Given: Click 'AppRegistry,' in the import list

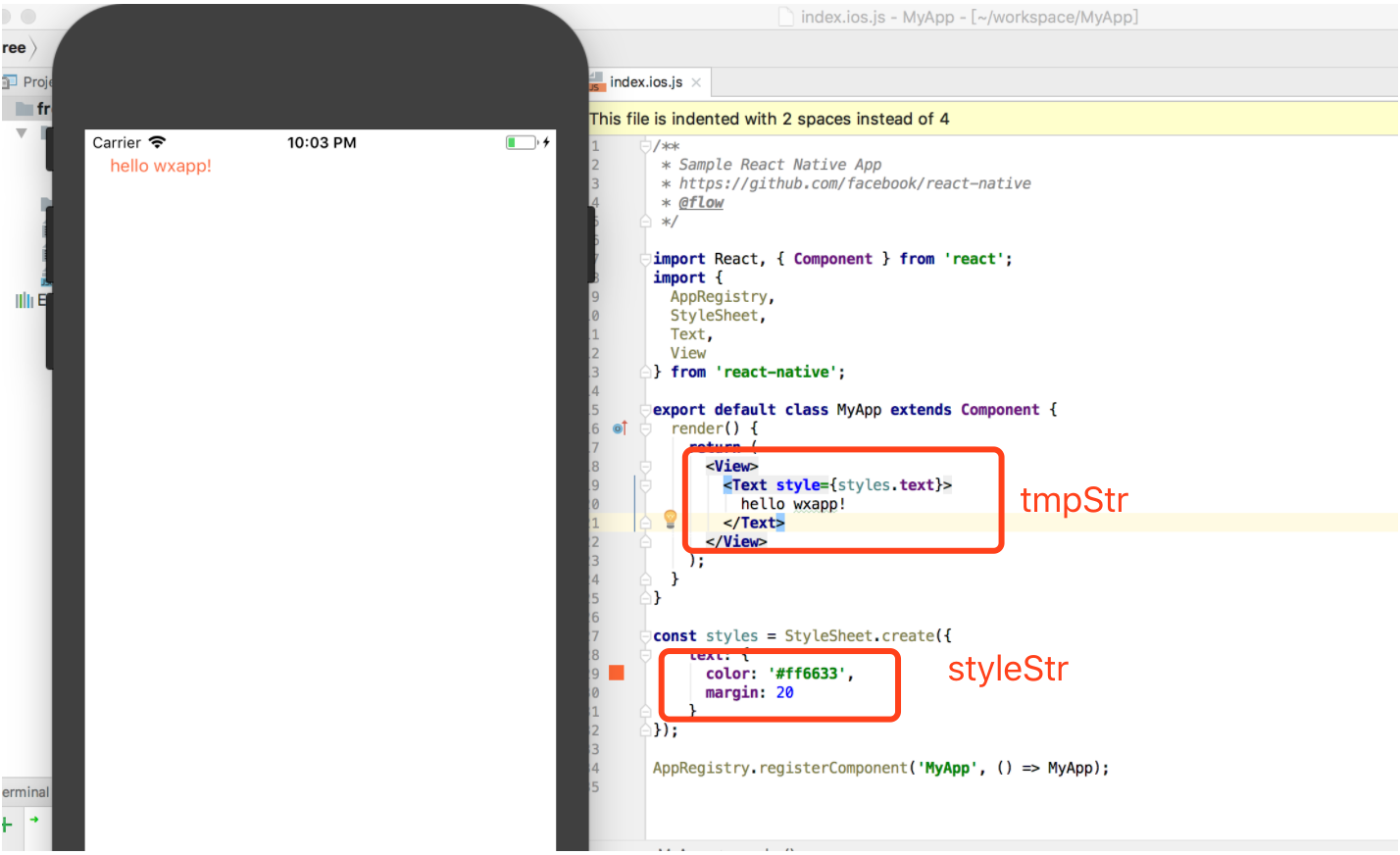Looking at the screenshot, I should (x=723, y=297).
